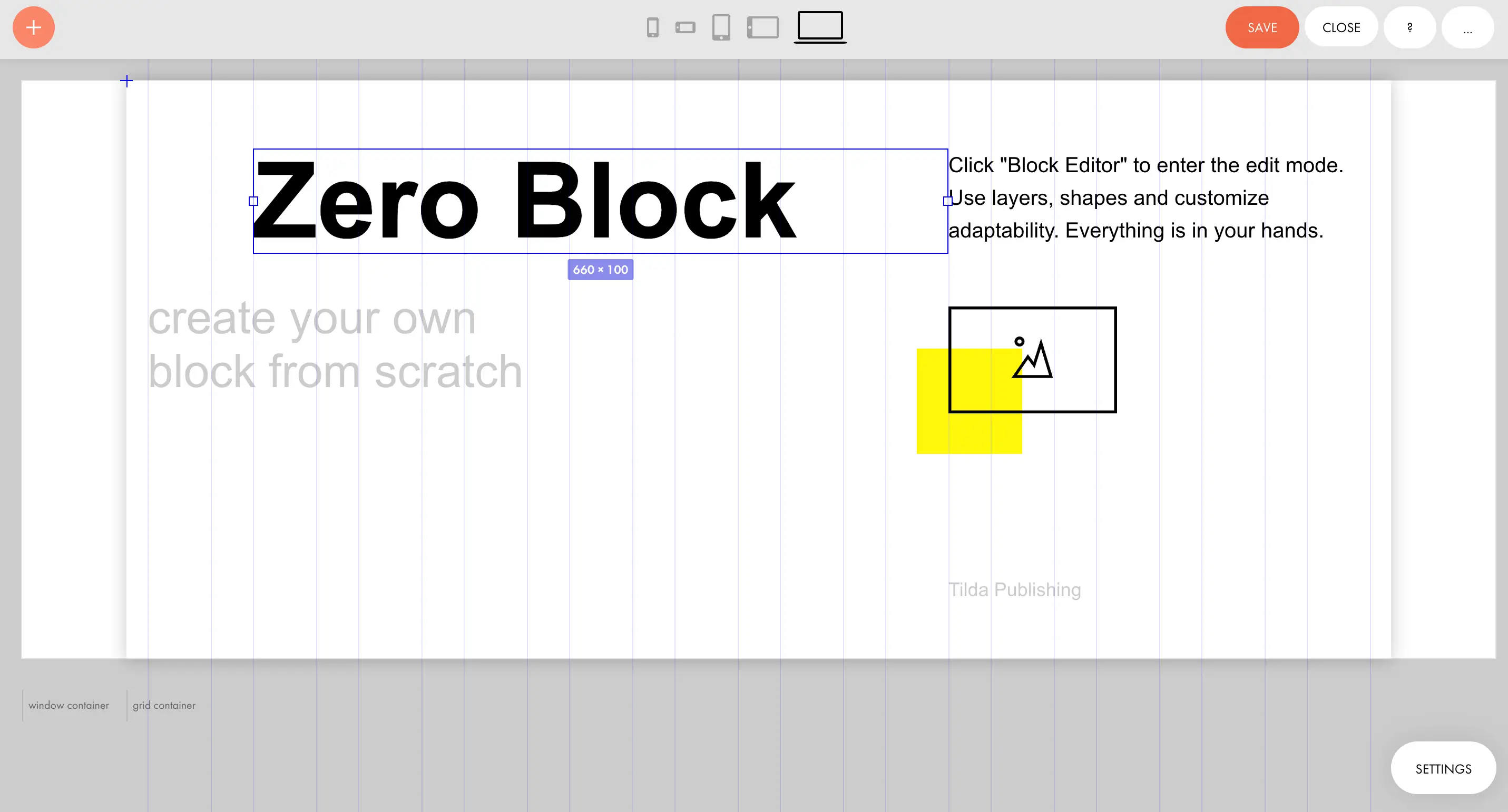Click the SAVE button
Viewport: 1508px width, 812px height.
pos(1262,27)
